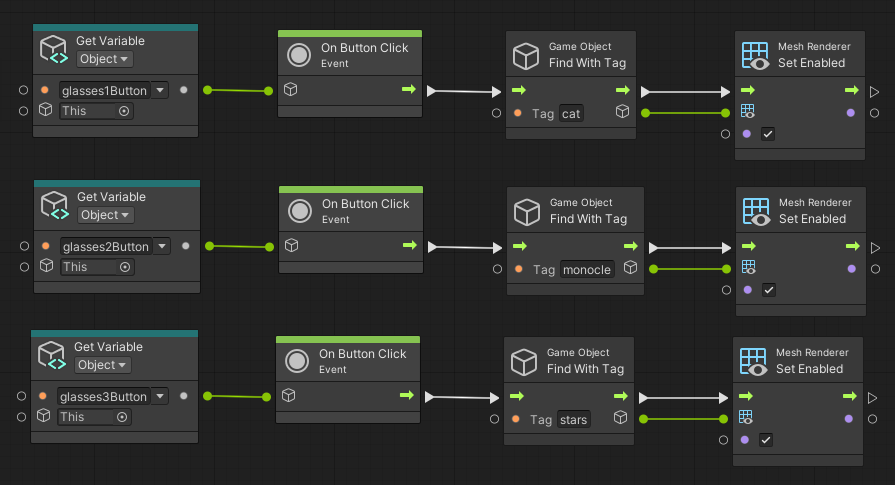Viewport: 895px width, 485px height.
Task: Open the Object scope dropdown on glasses3Button node
Action: tap(102, 365)
